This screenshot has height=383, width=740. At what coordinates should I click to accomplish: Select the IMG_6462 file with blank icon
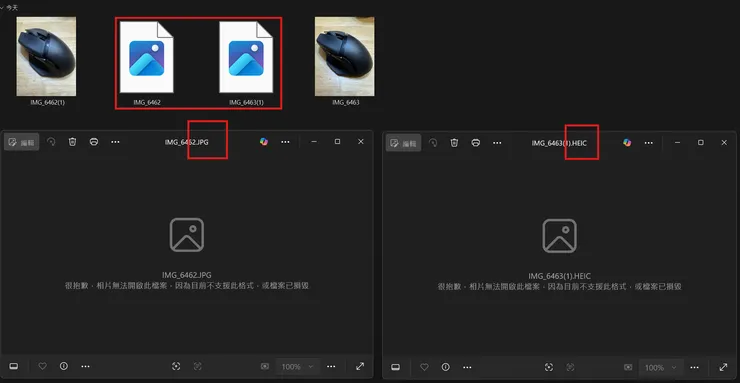tap(147, 57)
